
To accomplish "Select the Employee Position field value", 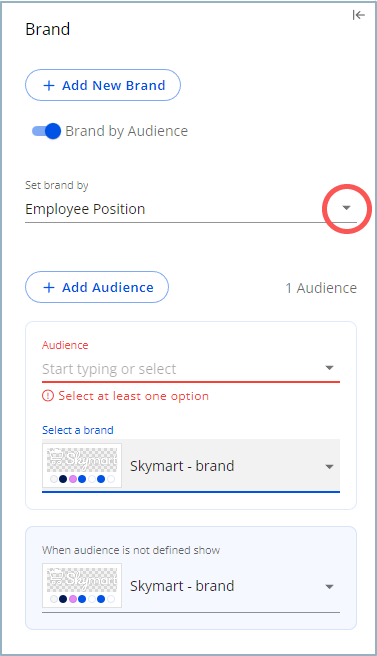I will [85, 209].
